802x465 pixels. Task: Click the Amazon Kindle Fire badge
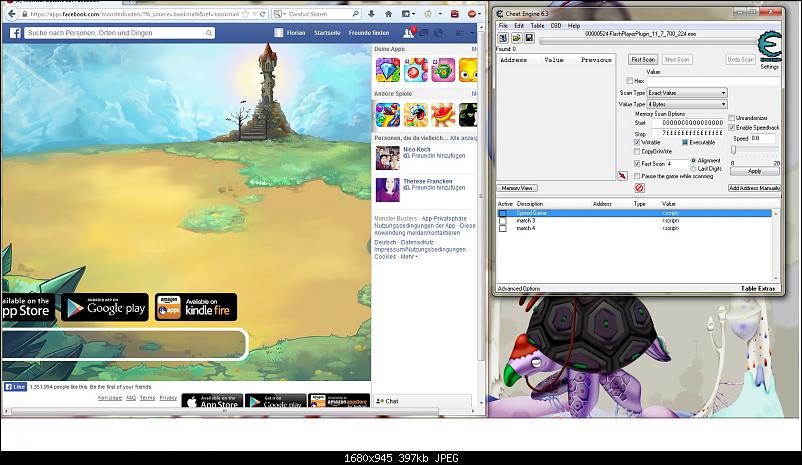click(196, 307)
